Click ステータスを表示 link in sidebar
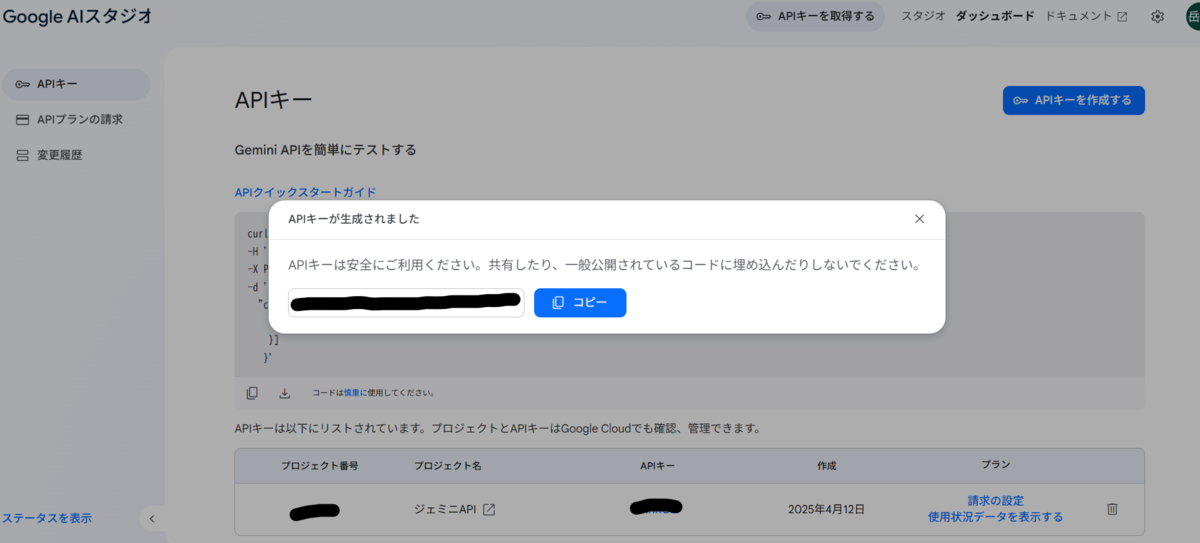The height and width of the screenshot is (543, 1200). [47, 518]
